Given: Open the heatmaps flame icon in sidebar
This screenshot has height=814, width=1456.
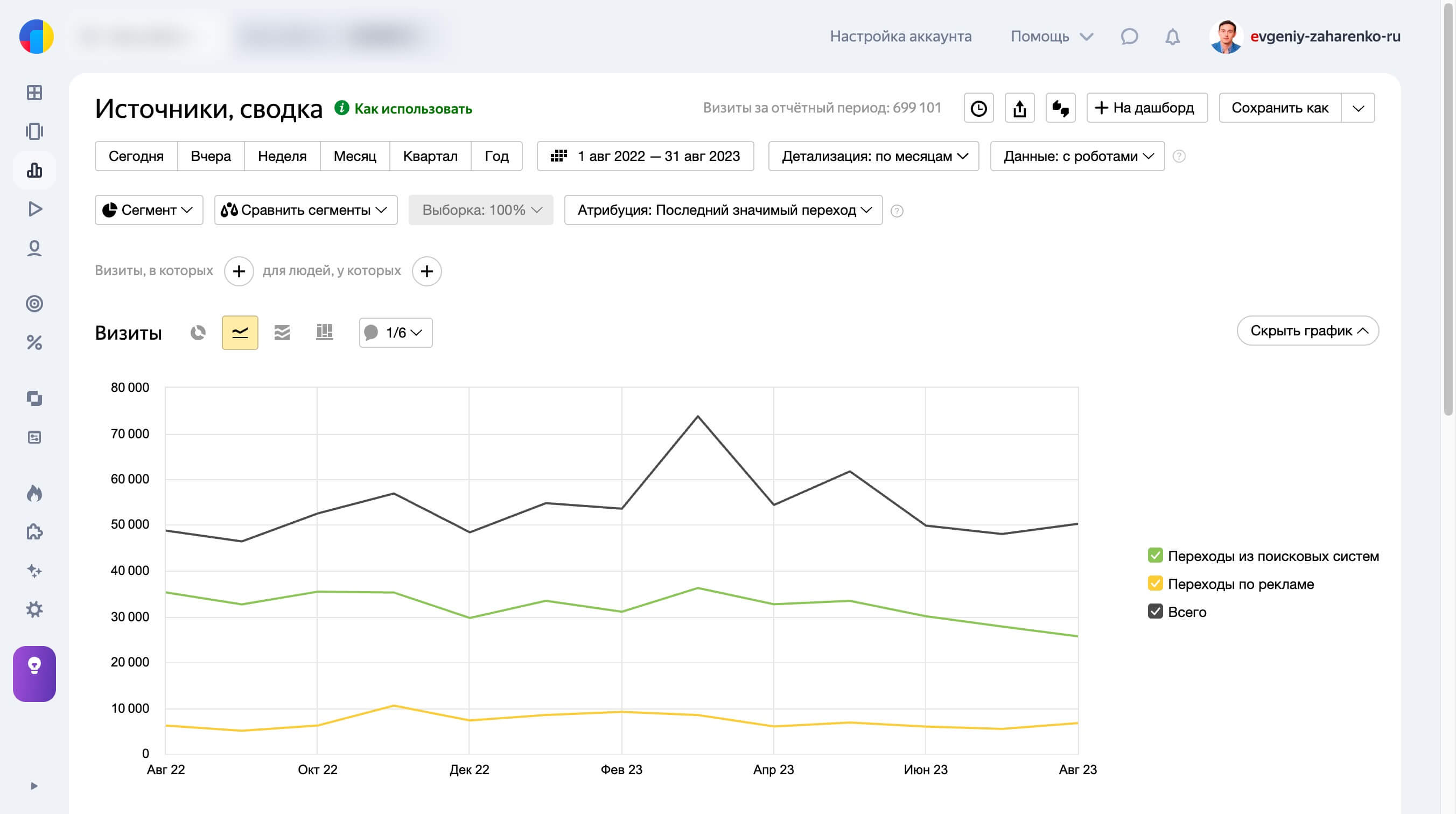Looking at the screenshot, I should 34,494.
